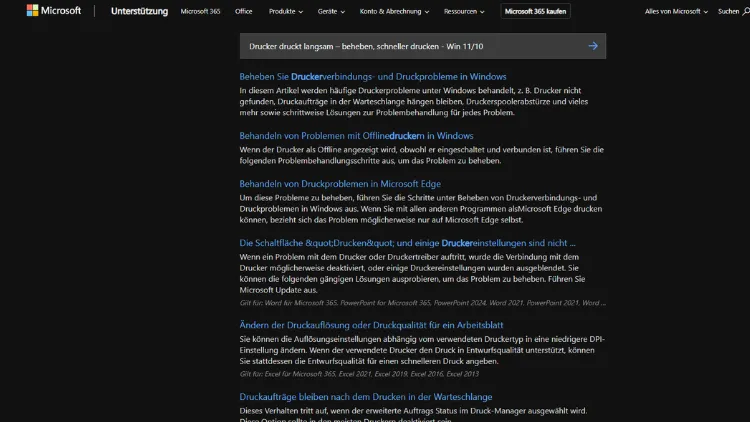Image resolution: width=750 pixels, height=422 pixels.
Task: Open the Unterstützung home link
Action: (139, 11)
